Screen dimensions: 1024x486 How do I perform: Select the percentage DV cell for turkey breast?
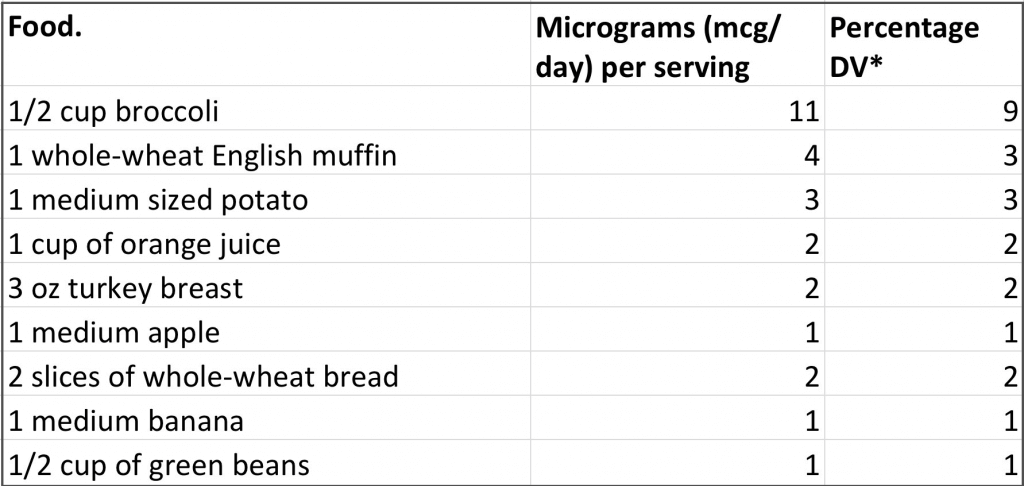tap(921, 288)
